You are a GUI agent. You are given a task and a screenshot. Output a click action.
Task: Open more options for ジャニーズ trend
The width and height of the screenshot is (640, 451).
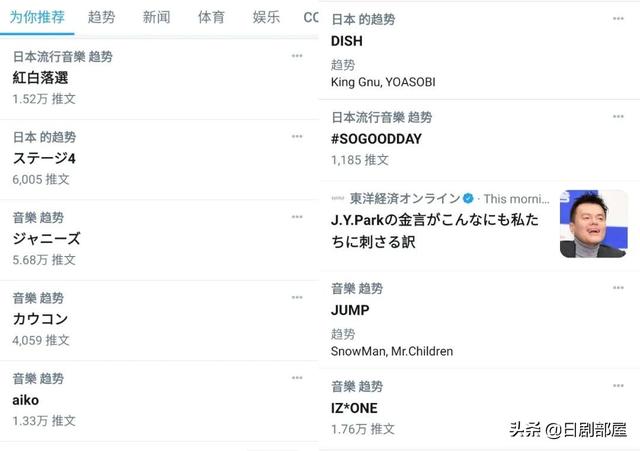(x=297, y=217)
